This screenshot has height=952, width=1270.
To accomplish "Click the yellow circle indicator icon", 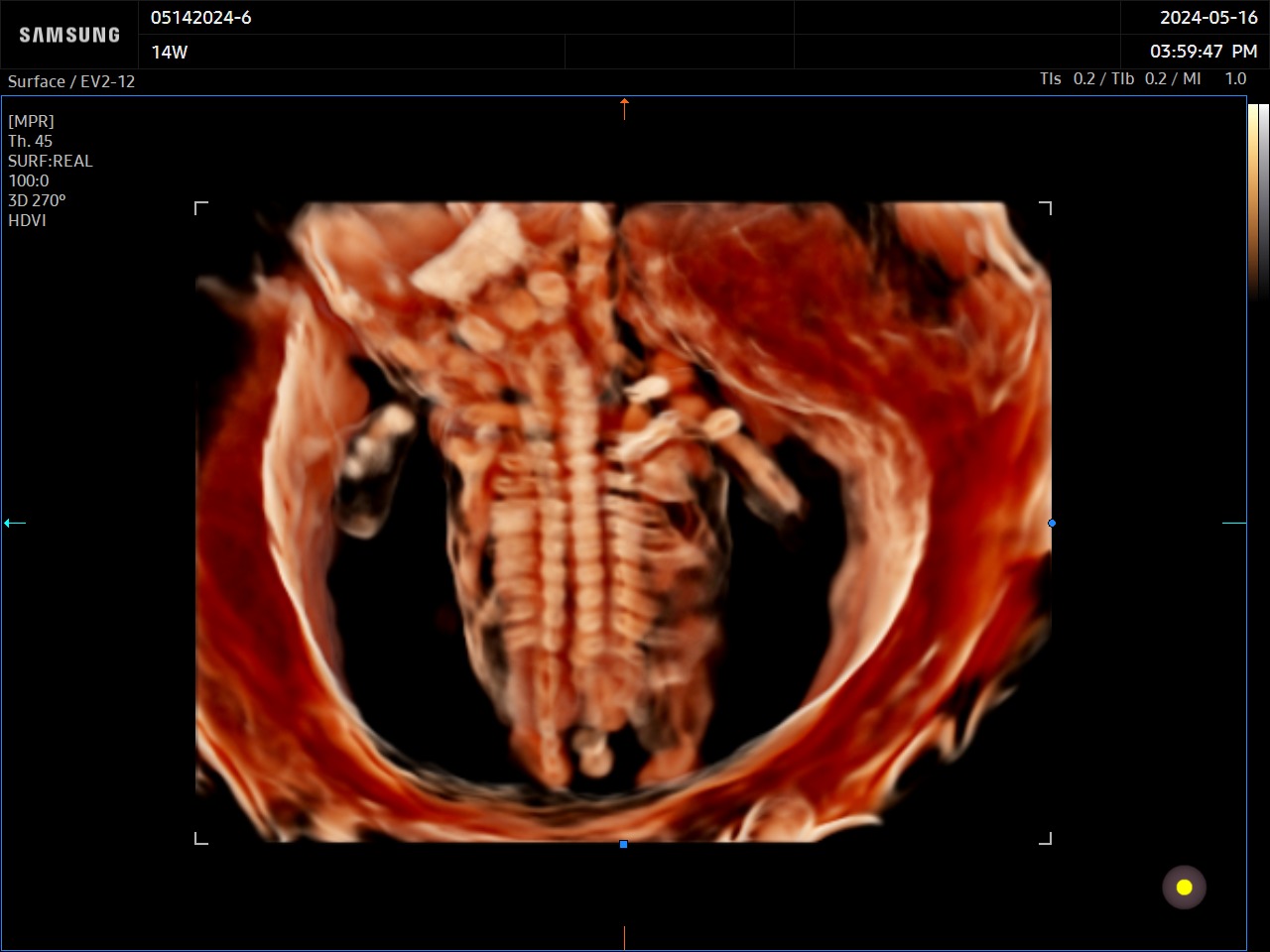I will (1184, 888).
